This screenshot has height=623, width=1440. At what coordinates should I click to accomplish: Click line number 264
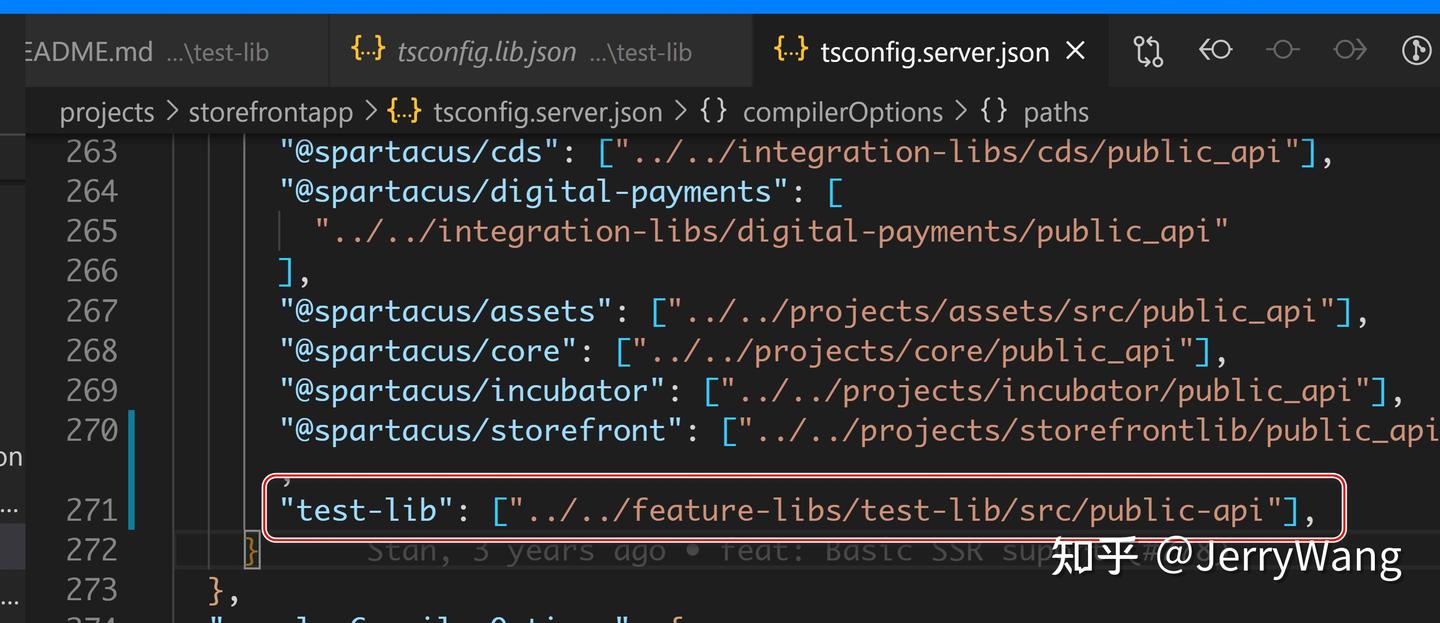(x=92, y=191)
